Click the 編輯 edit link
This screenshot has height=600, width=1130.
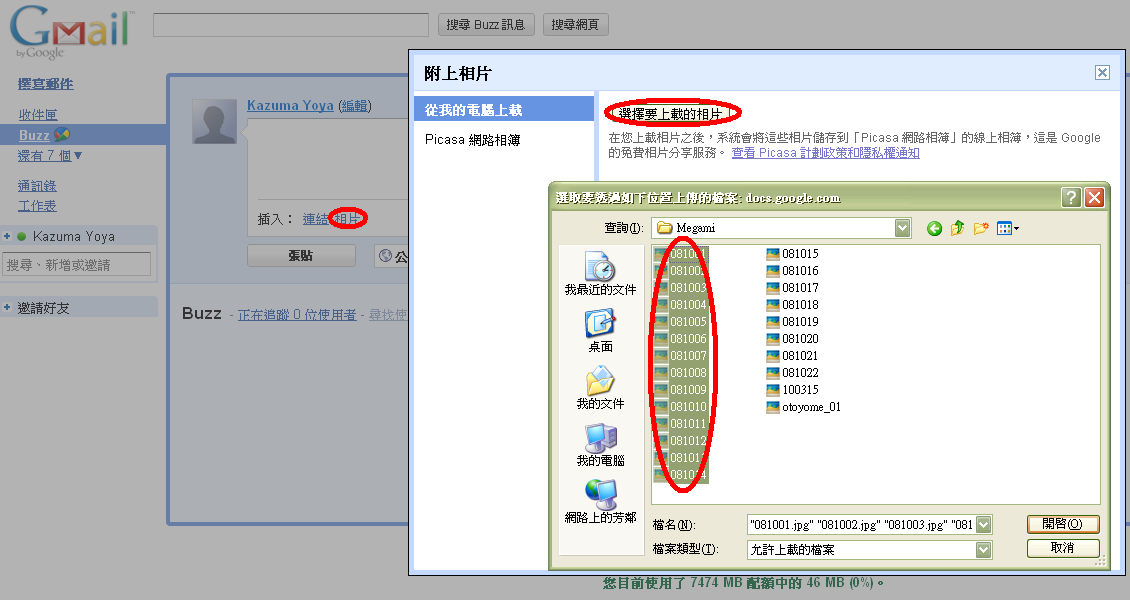click(355, 106)
